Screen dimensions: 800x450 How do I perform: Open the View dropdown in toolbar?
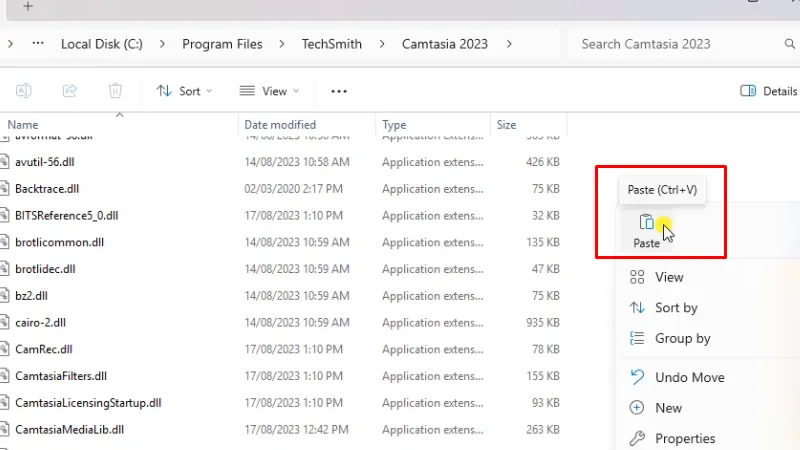point(270,91)
